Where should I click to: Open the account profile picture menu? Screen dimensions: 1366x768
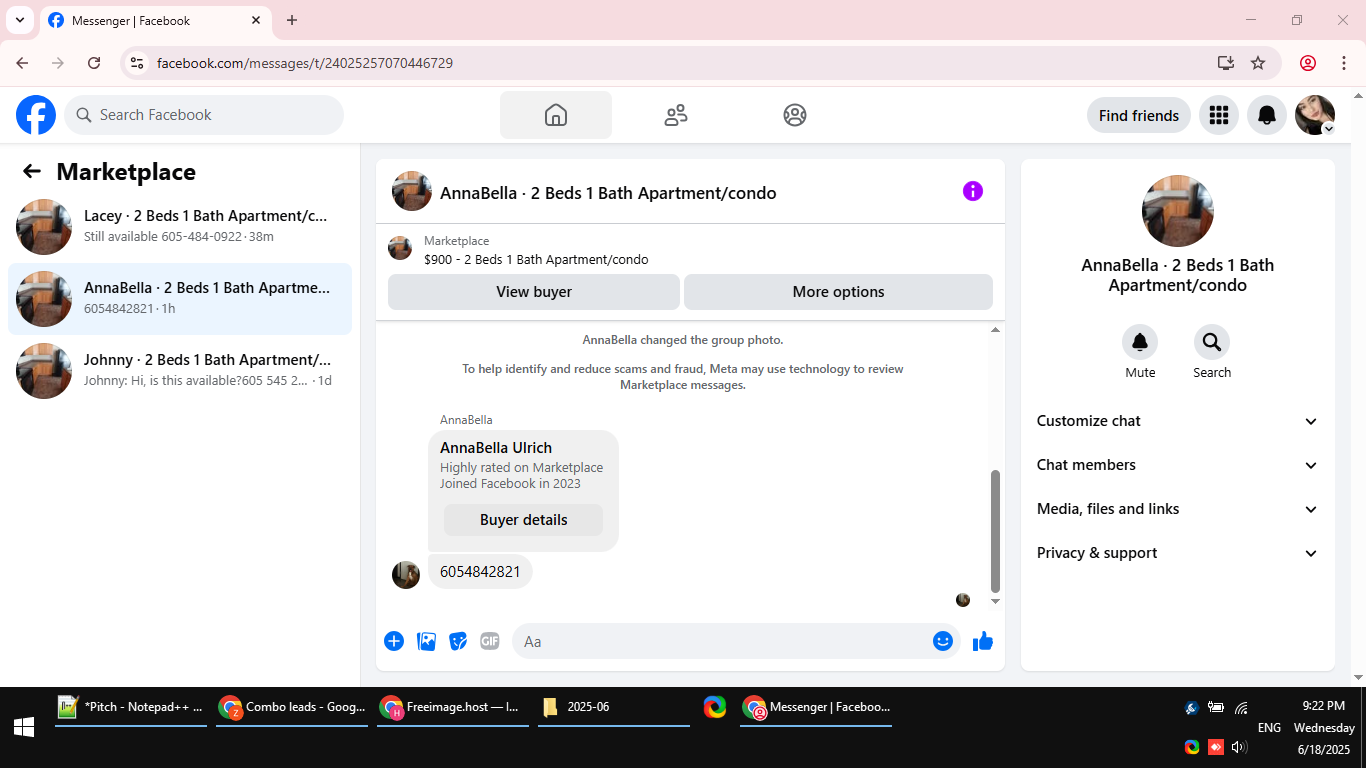1315,115
